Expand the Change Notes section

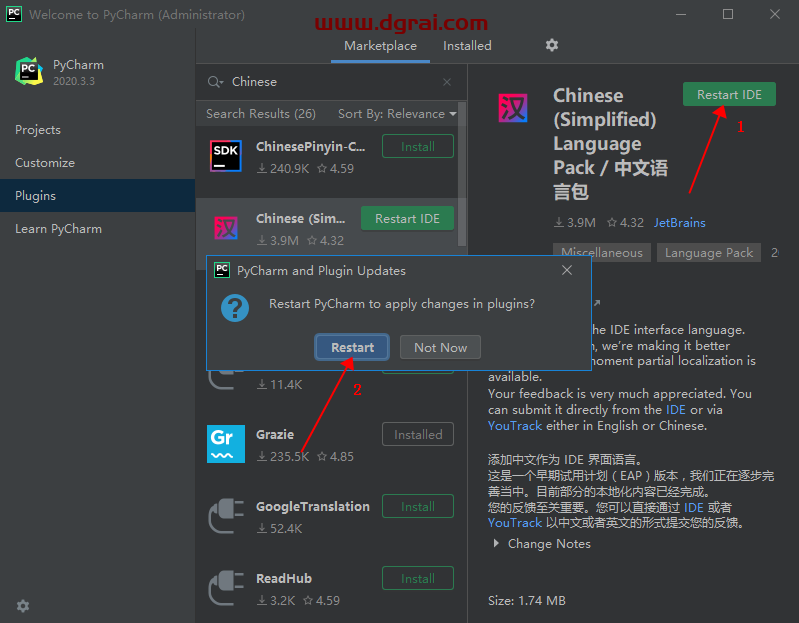(x=542, y=544)
